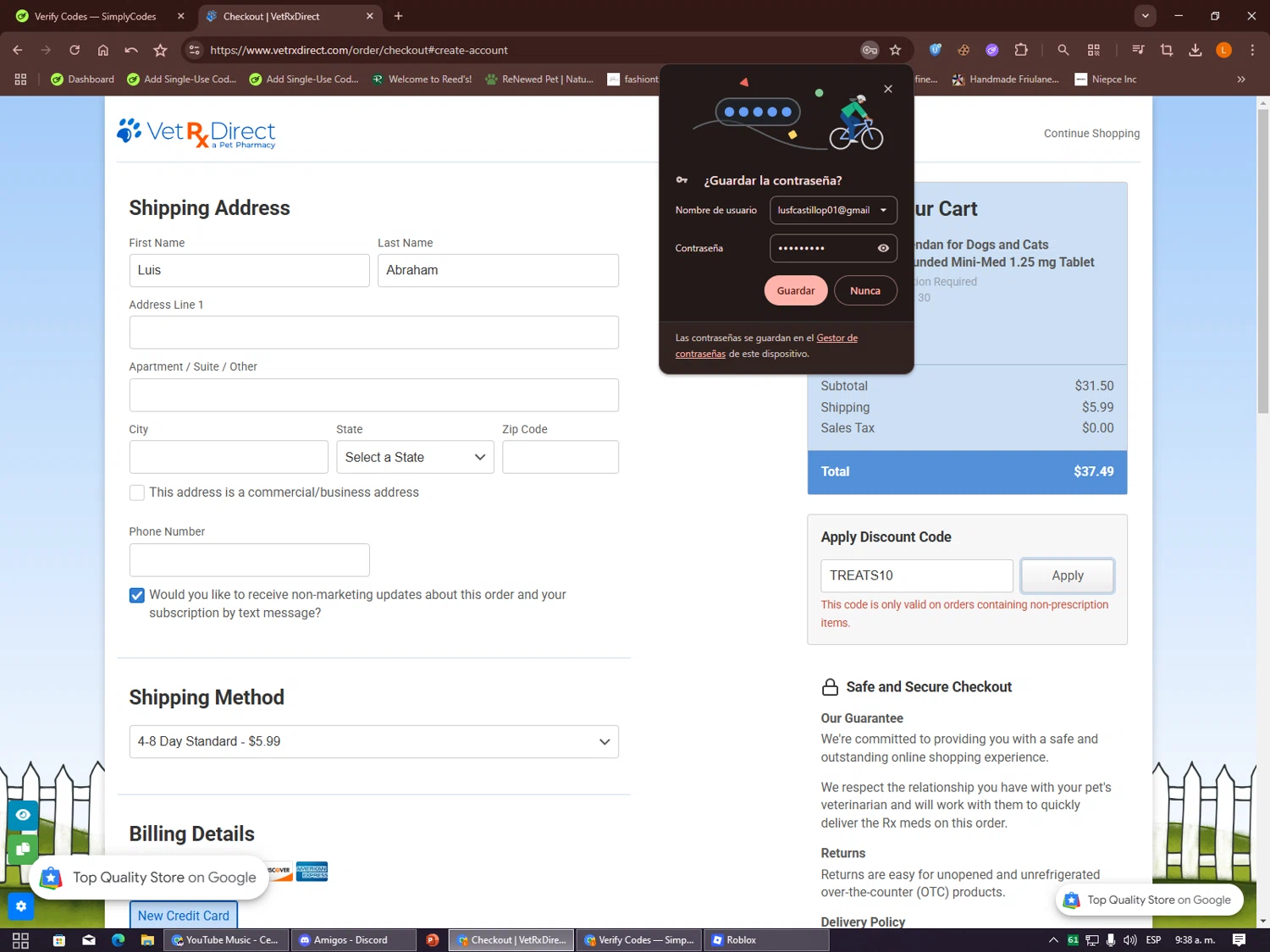Click the Continue Shopping link
The height and width of the screenshot is (952, 1270).
tap(1091, 133)
